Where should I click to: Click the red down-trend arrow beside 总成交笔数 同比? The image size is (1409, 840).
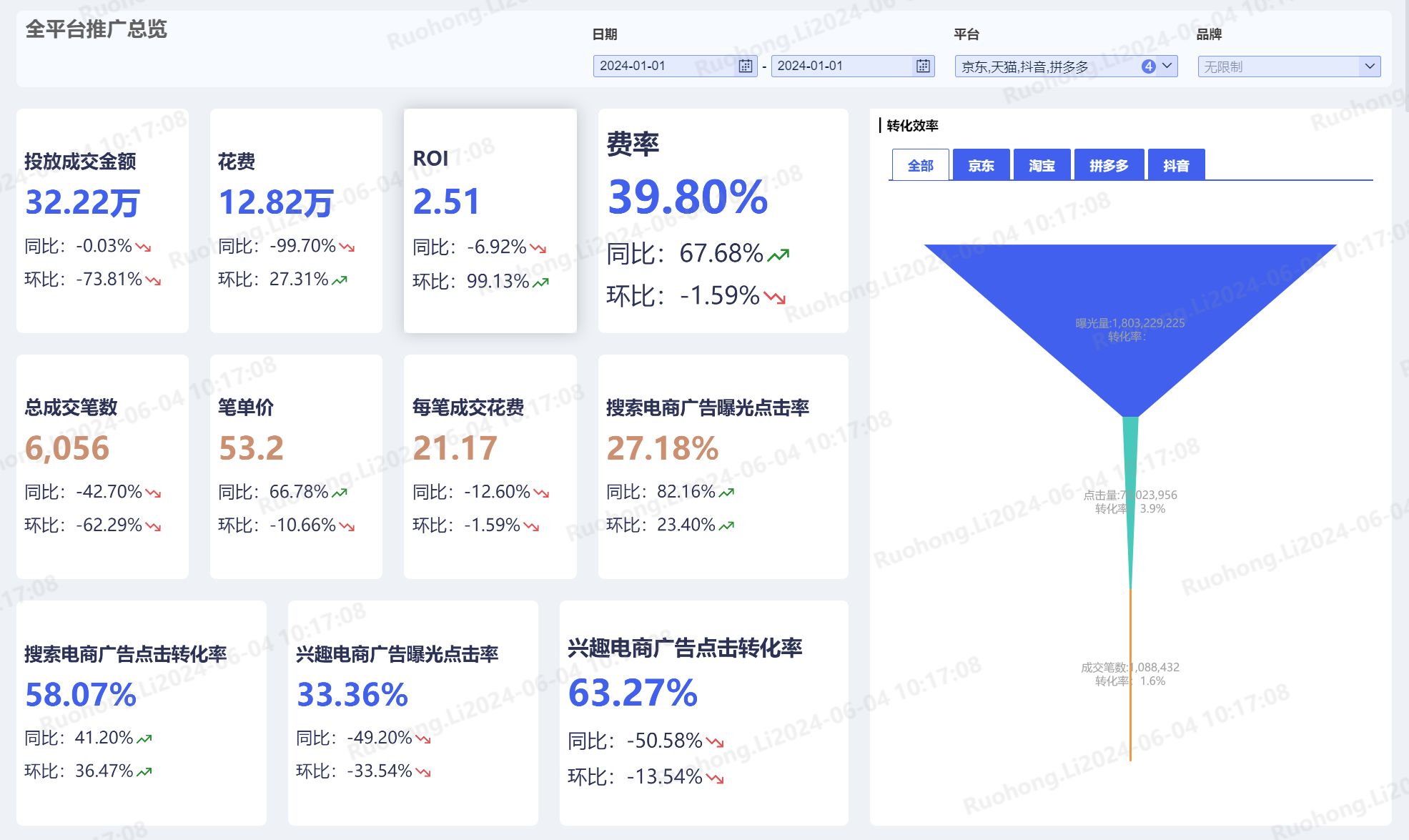(x=153, y=493)
